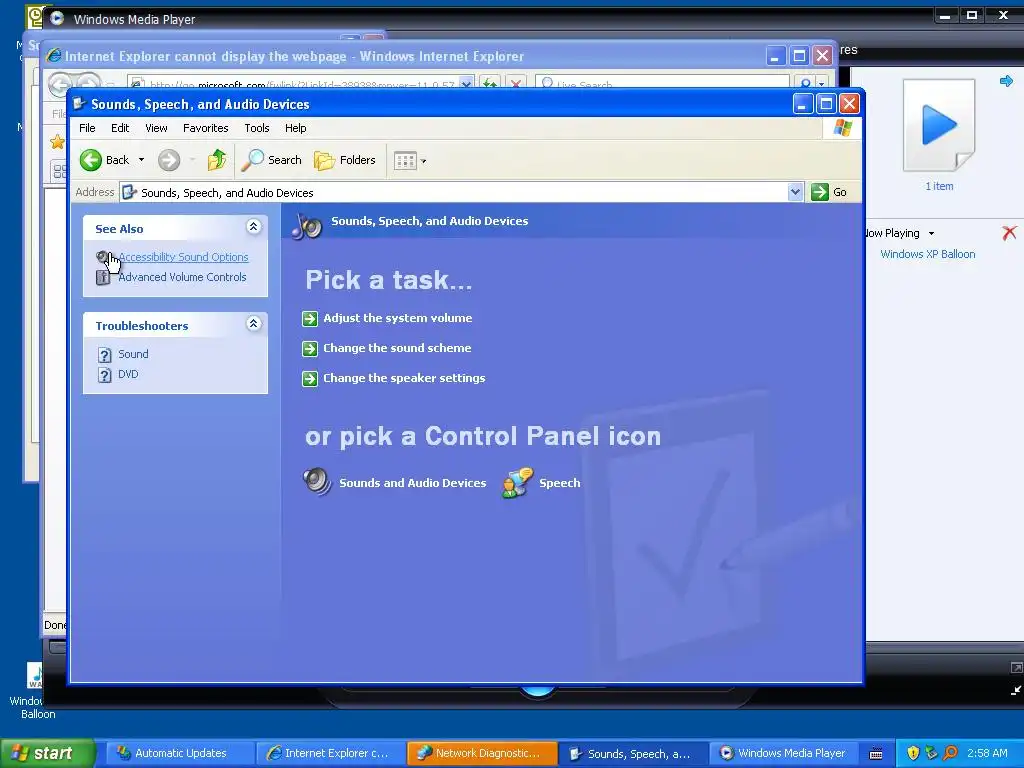
Task: Click arrow icon beside Change the sound scheme
Action: tap(310, 349)
